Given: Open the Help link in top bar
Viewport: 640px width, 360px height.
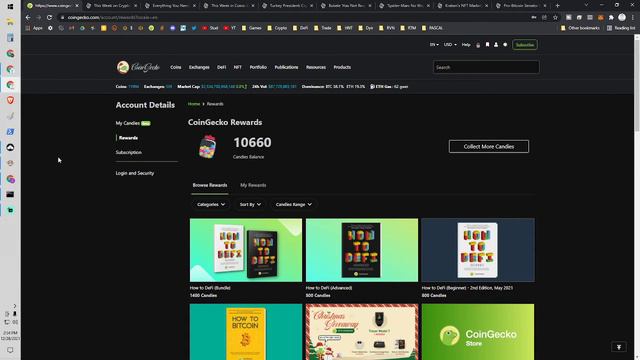Looking at the screenshot, I should [466, 45].
